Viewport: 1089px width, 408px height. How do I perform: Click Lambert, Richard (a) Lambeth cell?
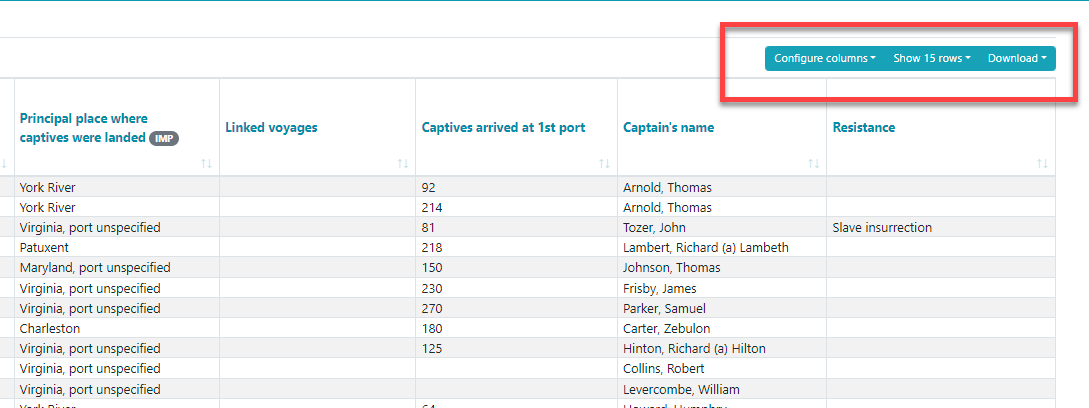point(706,248)
